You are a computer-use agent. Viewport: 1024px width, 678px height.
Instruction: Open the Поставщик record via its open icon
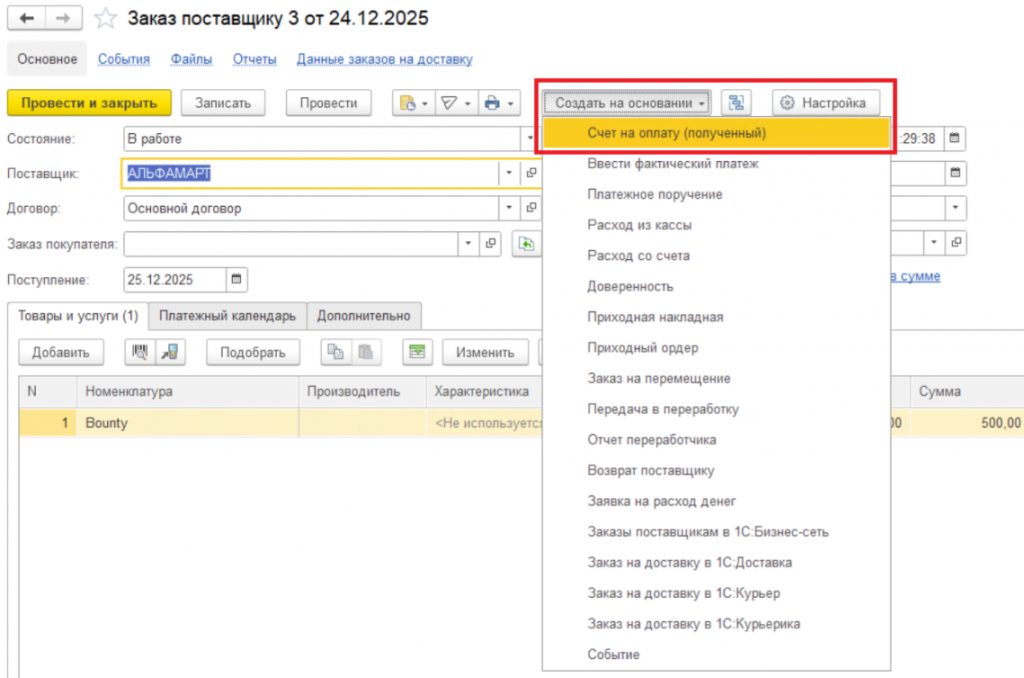point(532,173)
